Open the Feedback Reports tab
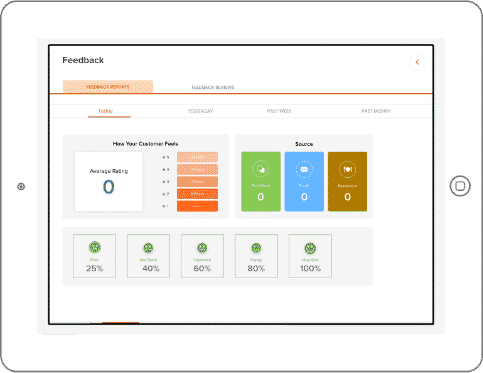 click(108, 87)
